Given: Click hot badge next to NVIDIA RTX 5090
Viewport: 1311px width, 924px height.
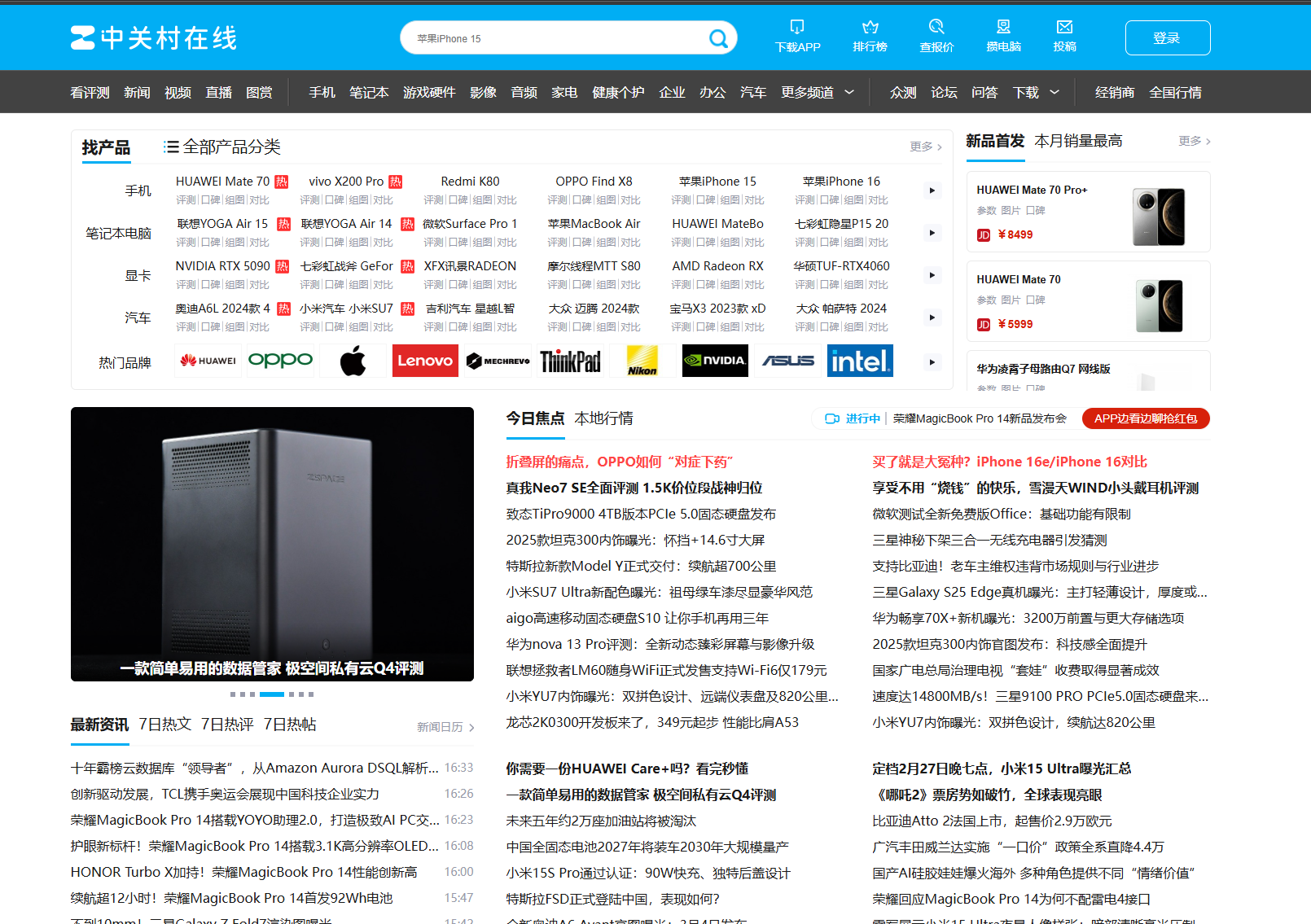Looking at the screenshot, I should (282, 266).
